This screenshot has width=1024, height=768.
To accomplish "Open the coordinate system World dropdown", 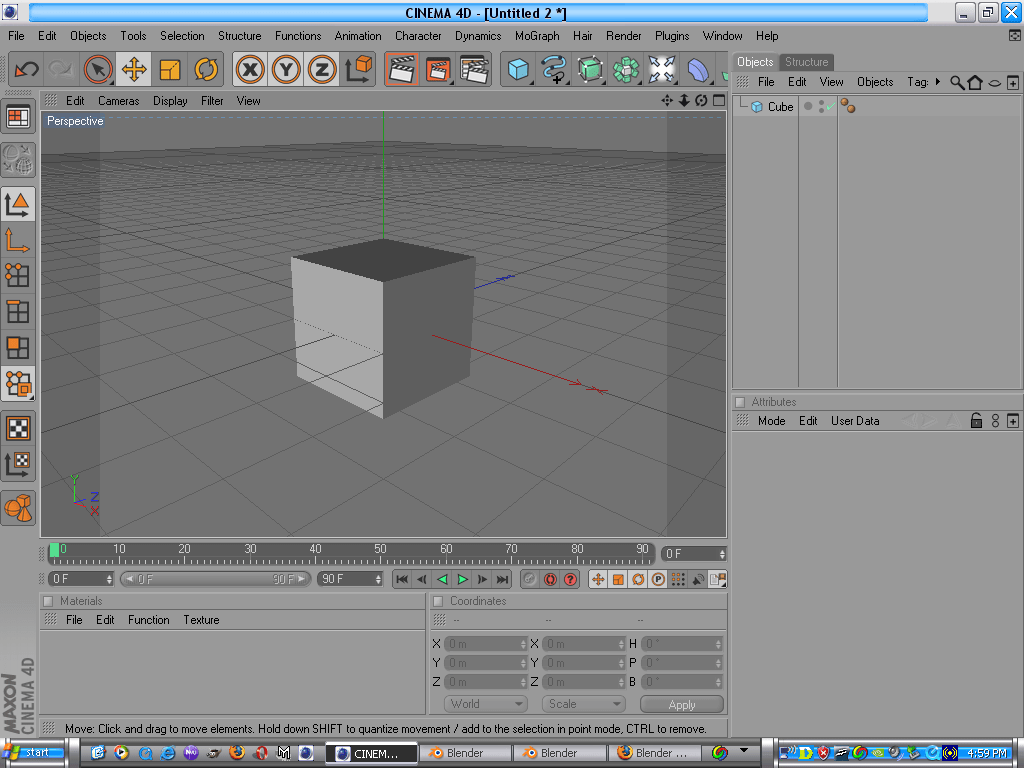I will point(485,703).
